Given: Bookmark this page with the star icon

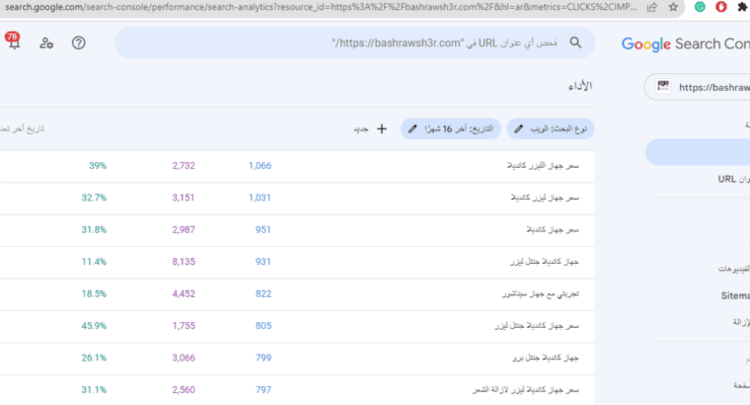Looking at the screenshot, I should [673, 7].
